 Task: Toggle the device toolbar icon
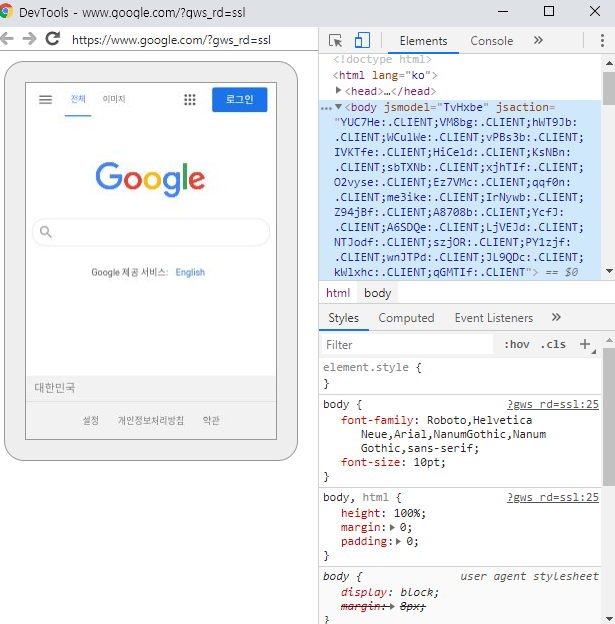click(362, 40)
